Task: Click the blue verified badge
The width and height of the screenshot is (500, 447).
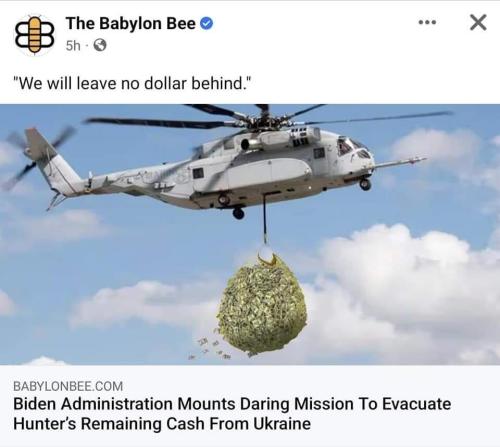Action: click(x=206, y=23)
